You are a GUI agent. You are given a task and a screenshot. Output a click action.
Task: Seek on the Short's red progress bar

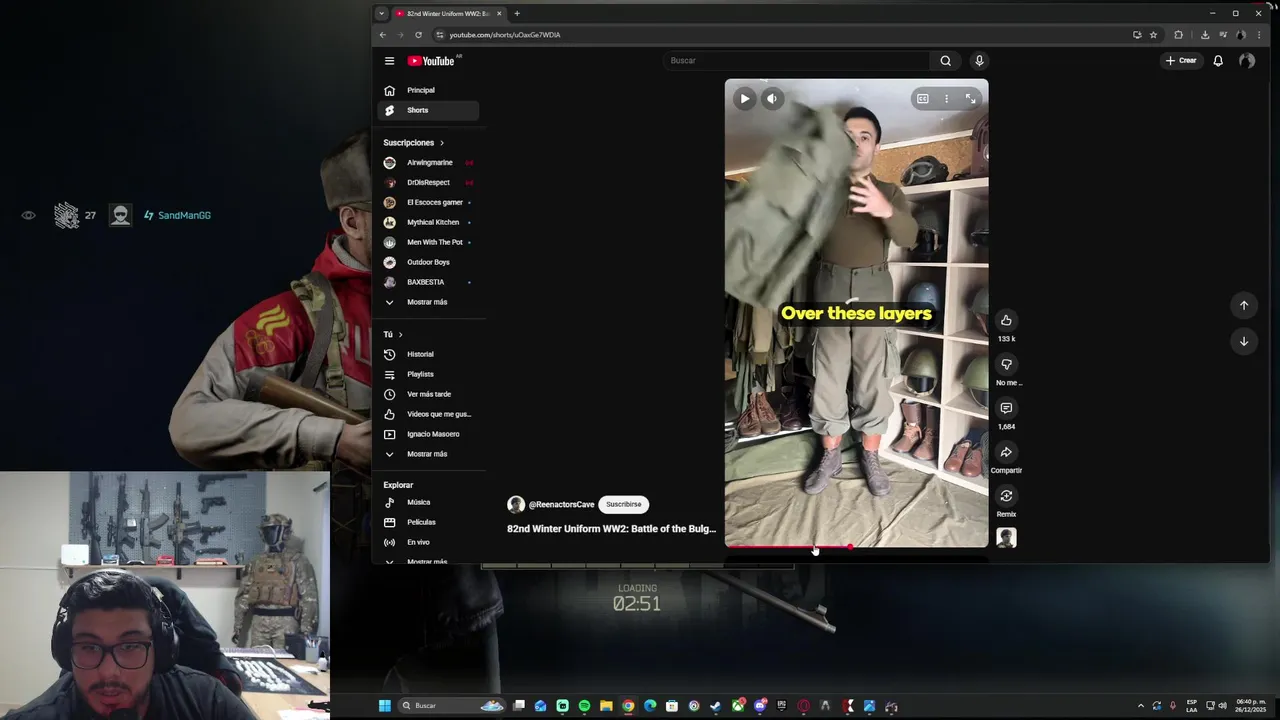857,547
